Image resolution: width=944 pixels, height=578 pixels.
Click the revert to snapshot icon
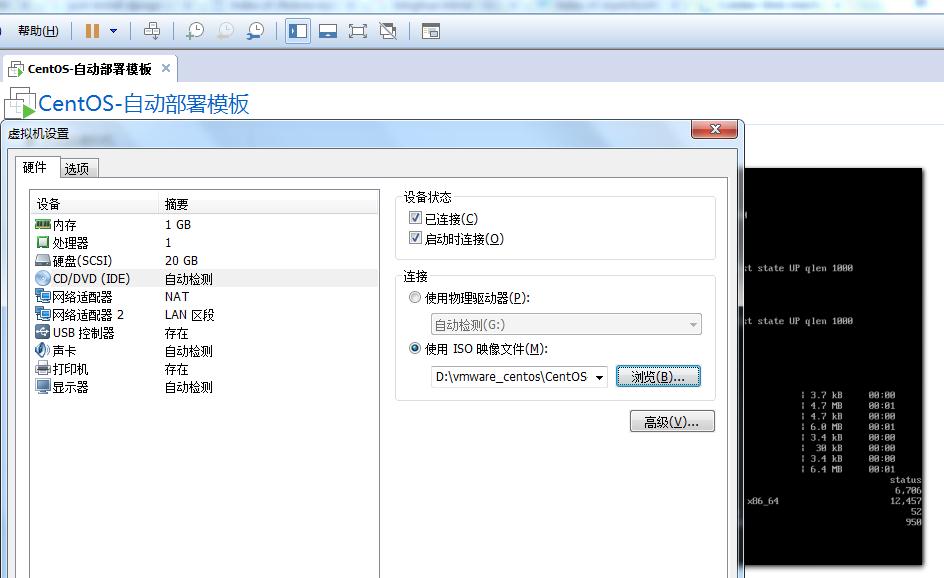click(225, 31)
